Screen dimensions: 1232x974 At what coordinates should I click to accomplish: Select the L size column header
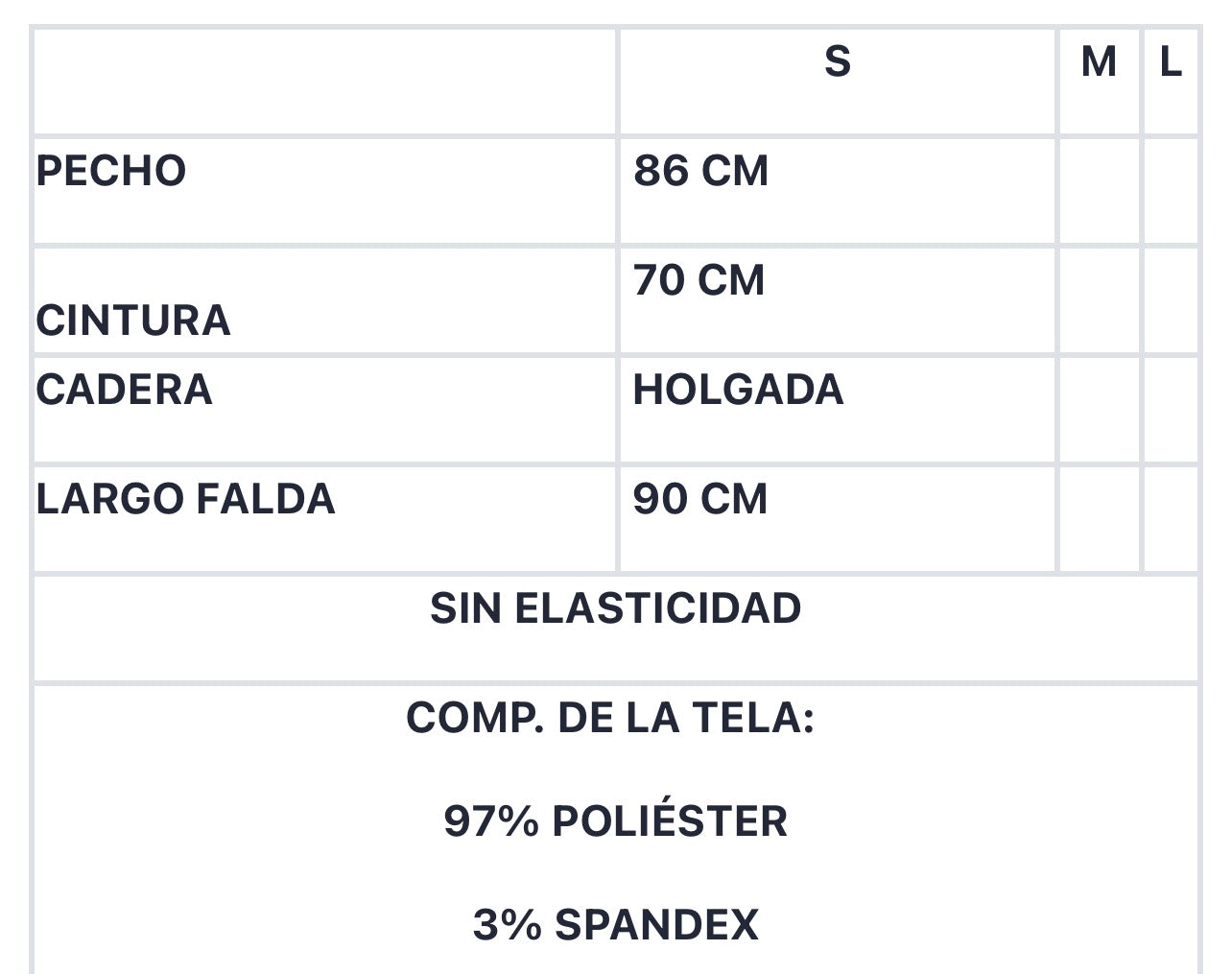pyautogui.click(x=1171, y=62)
